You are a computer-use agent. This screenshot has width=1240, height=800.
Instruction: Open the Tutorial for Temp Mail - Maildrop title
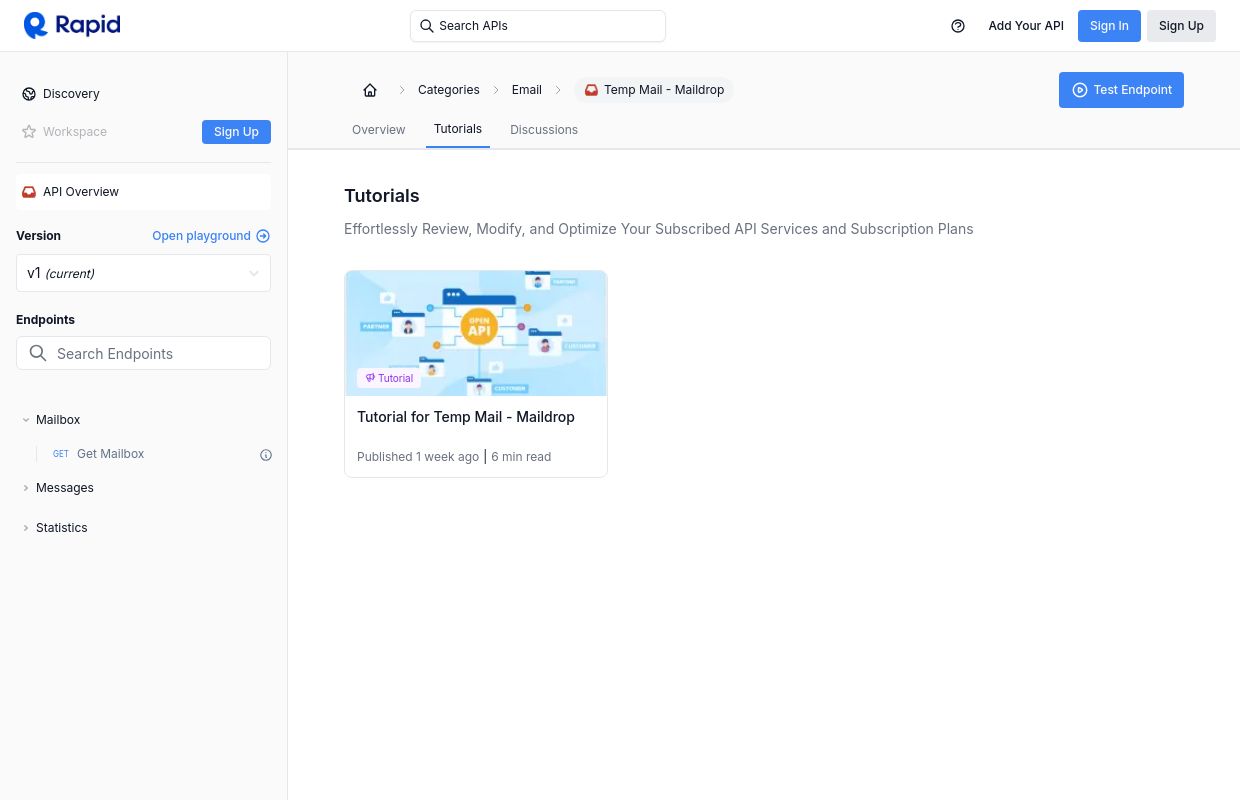click(x=466, y=417)
